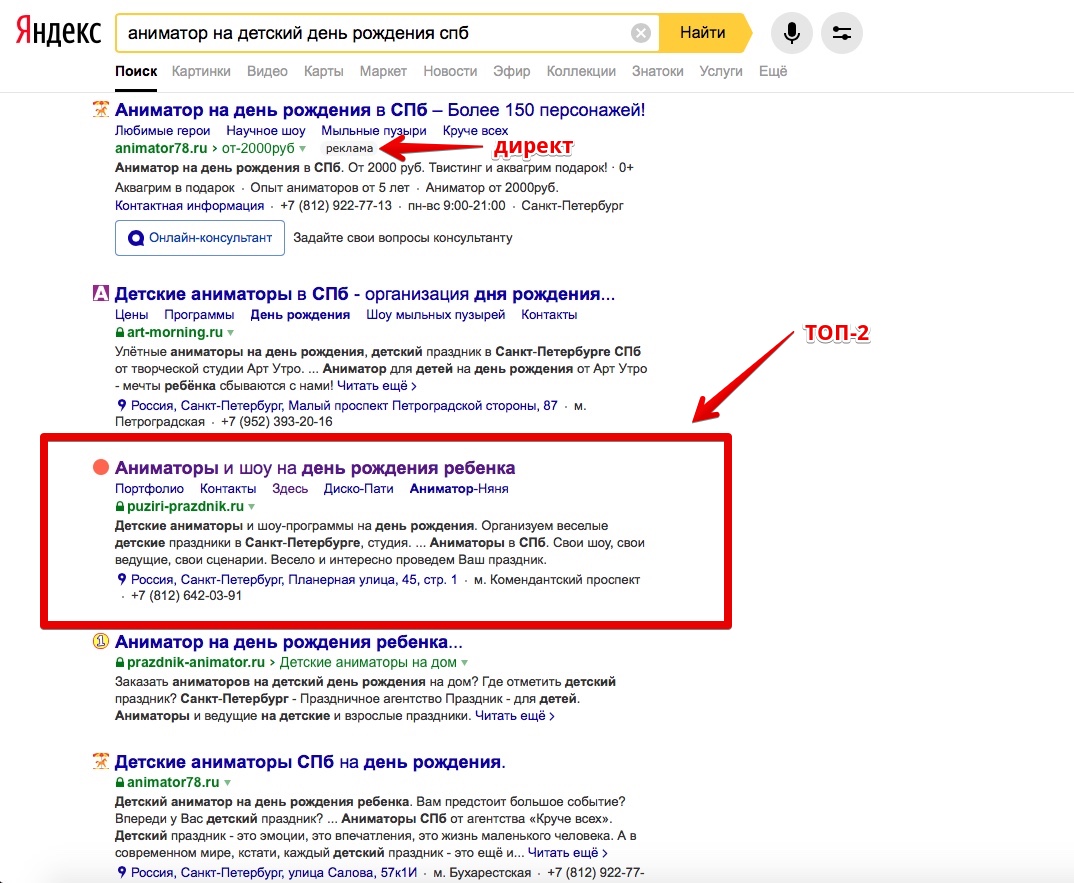Click the puziri-prazdnik.ru red circle favicon

pyautogui.click(x=101, y=468)
